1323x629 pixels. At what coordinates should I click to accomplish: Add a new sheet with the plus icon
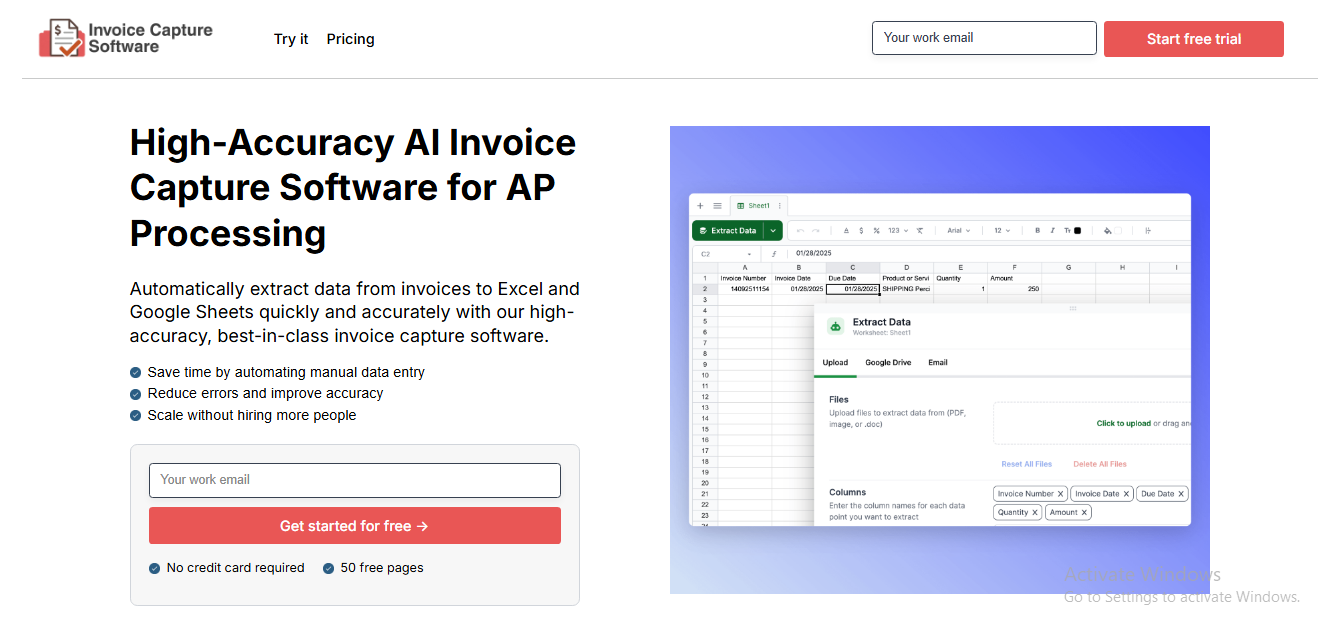(x=700, y=206)
